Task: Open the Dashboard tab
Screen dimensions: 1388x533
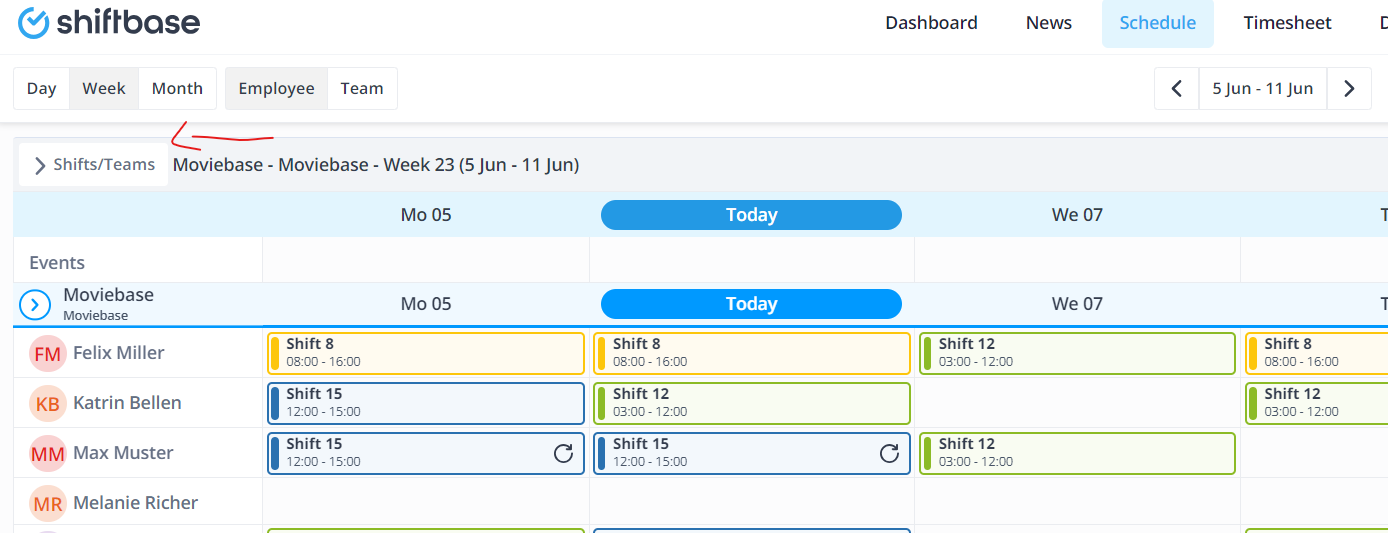Action: [931, 23]
